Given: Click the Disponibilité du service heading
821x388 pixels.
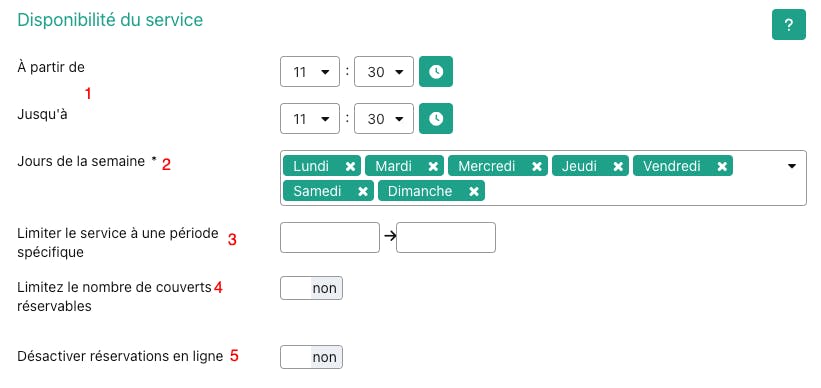Looking at the screenshot, I should pyautogui.click(x=110, y=20).
